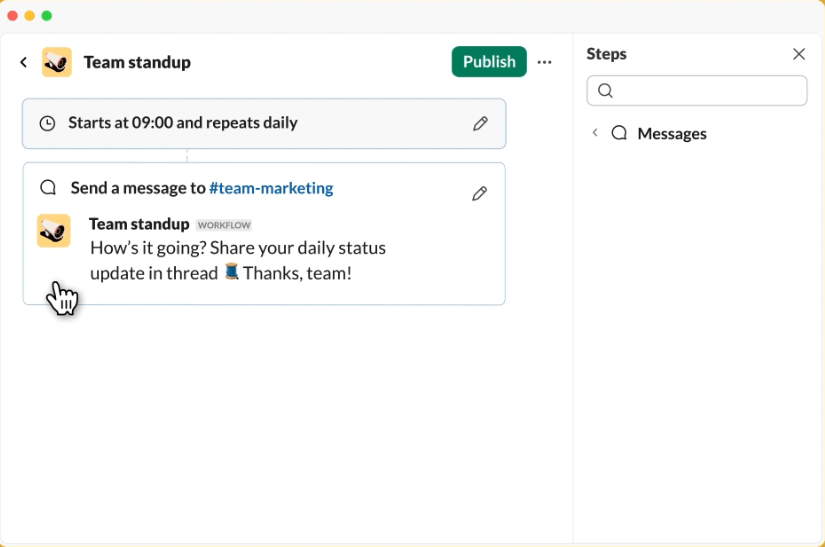Focus the Steps search field

pos(697,90)
